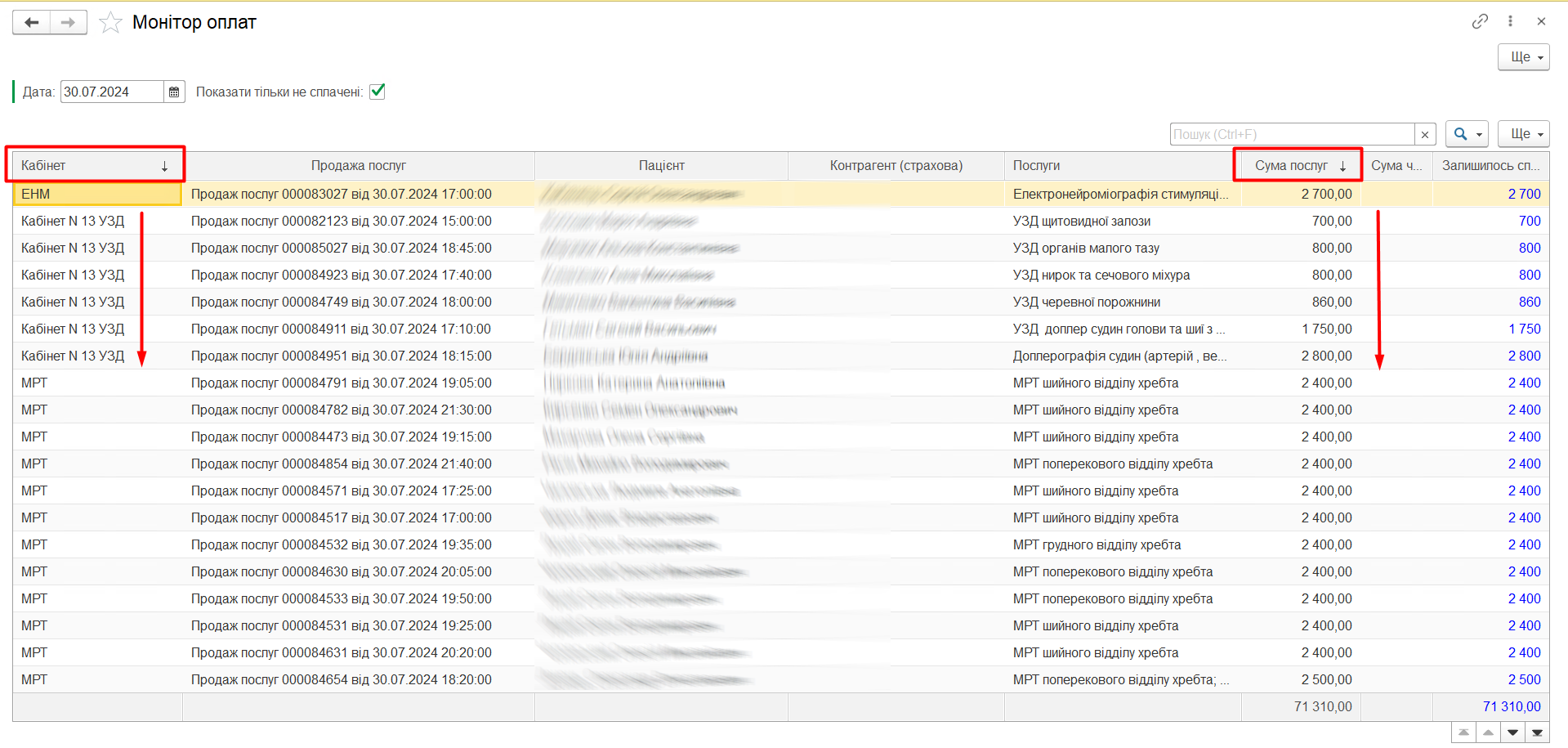The image size is (1568, 748).
Task: Click the back navigation arrow
Action: pos(32,22)
